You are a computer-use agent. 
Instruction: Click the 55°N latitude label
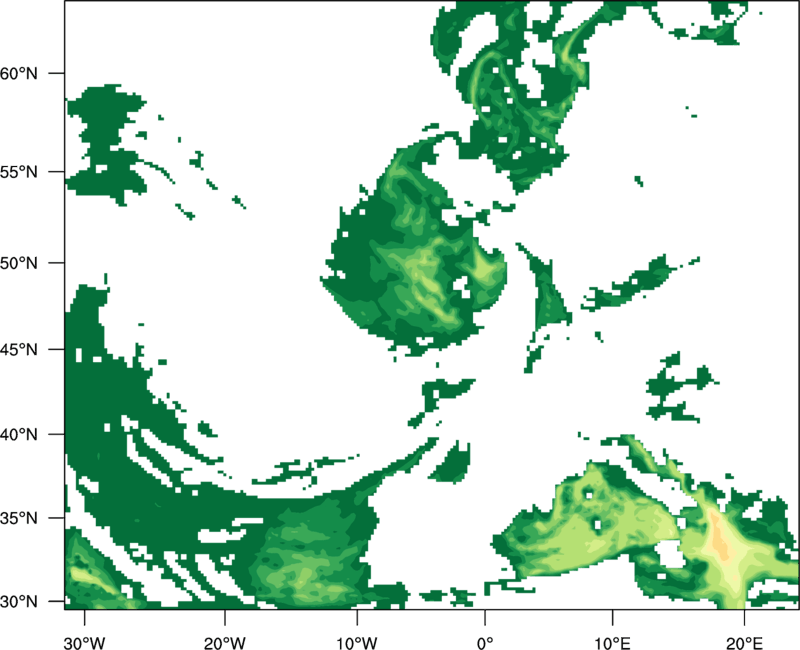coord(19,172)
